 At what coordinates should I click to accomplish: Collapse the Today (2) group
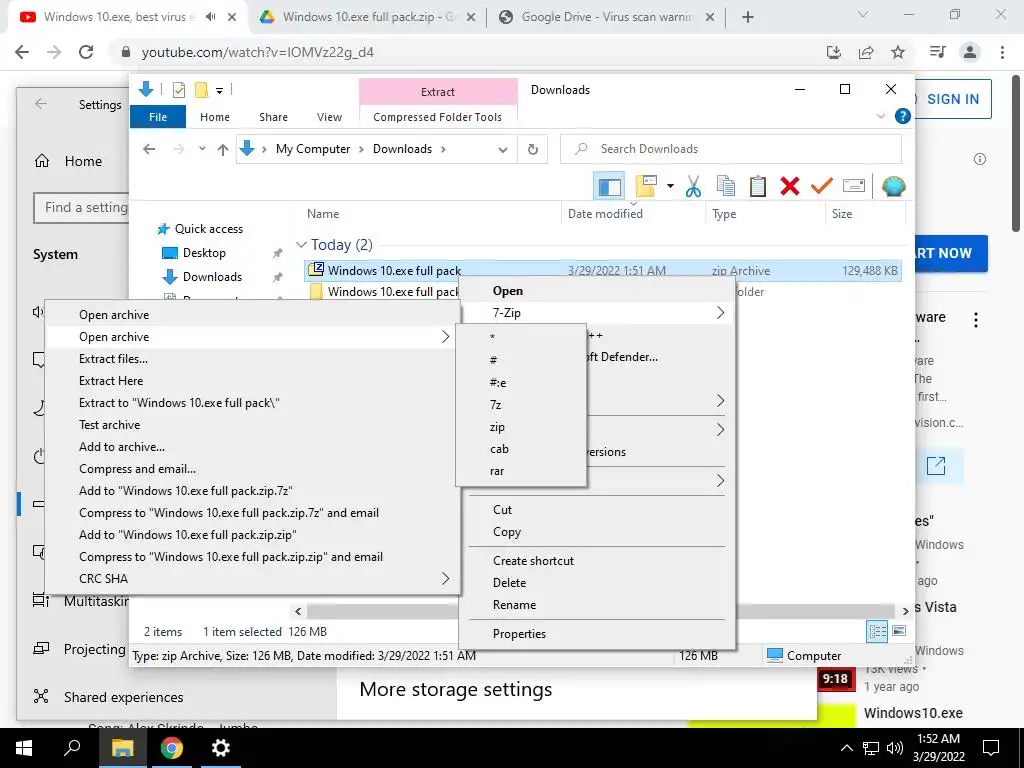(301, 245)
